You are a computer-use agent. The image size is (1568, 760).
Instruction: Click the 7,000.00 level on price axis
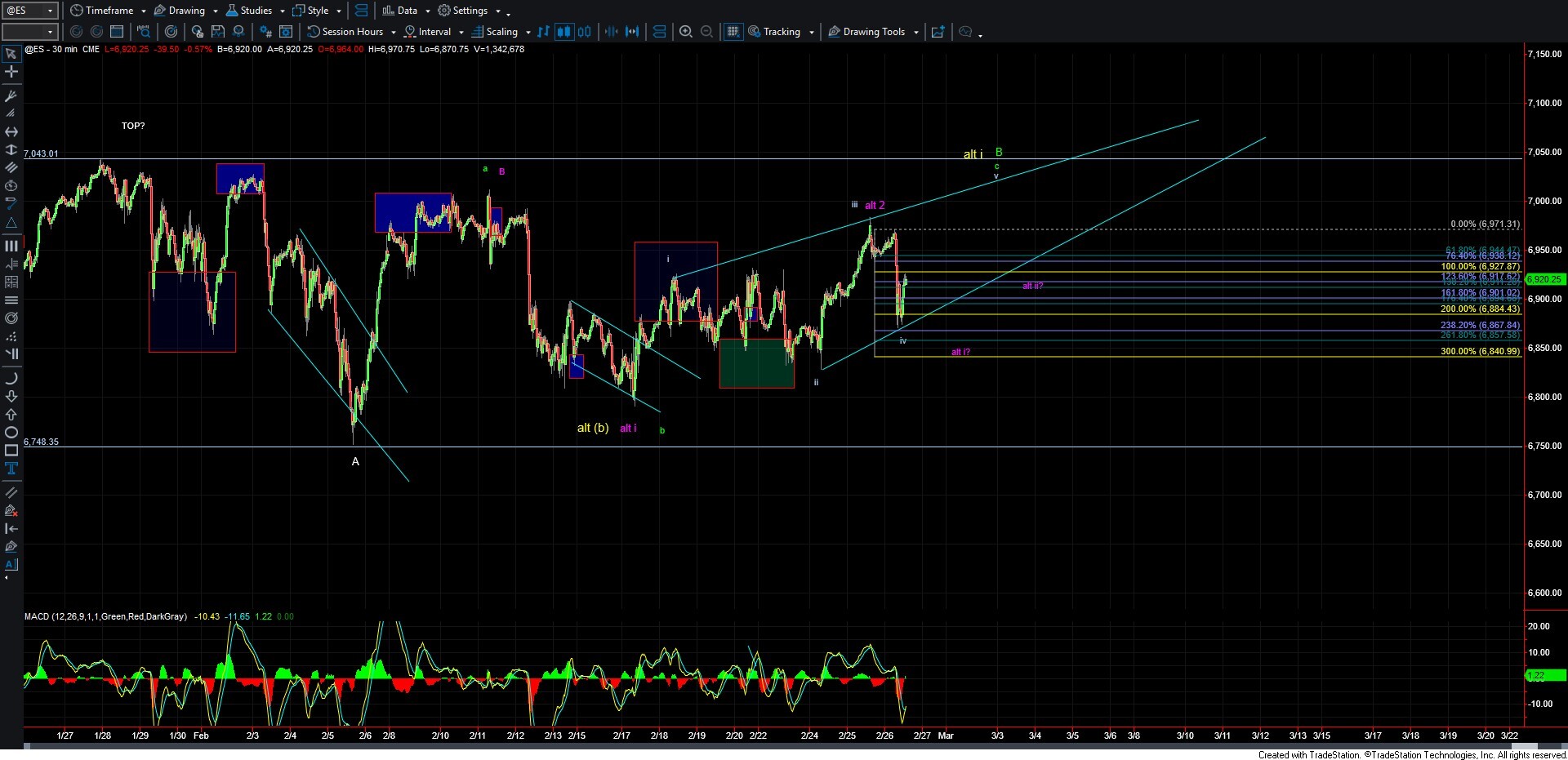pos(1543,202)
